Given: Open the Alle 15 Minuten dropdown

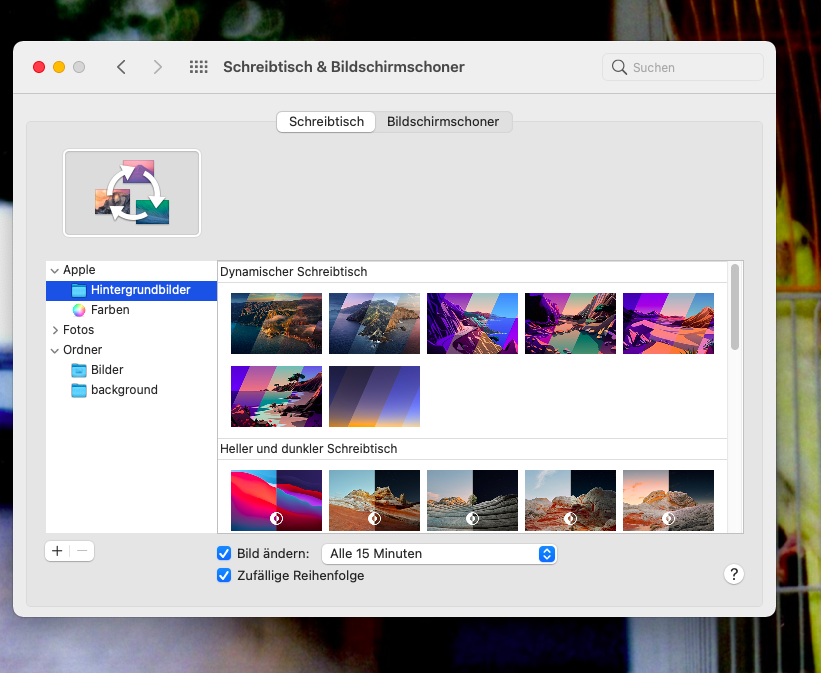Looking at the screenshot, I should point(439,554).
